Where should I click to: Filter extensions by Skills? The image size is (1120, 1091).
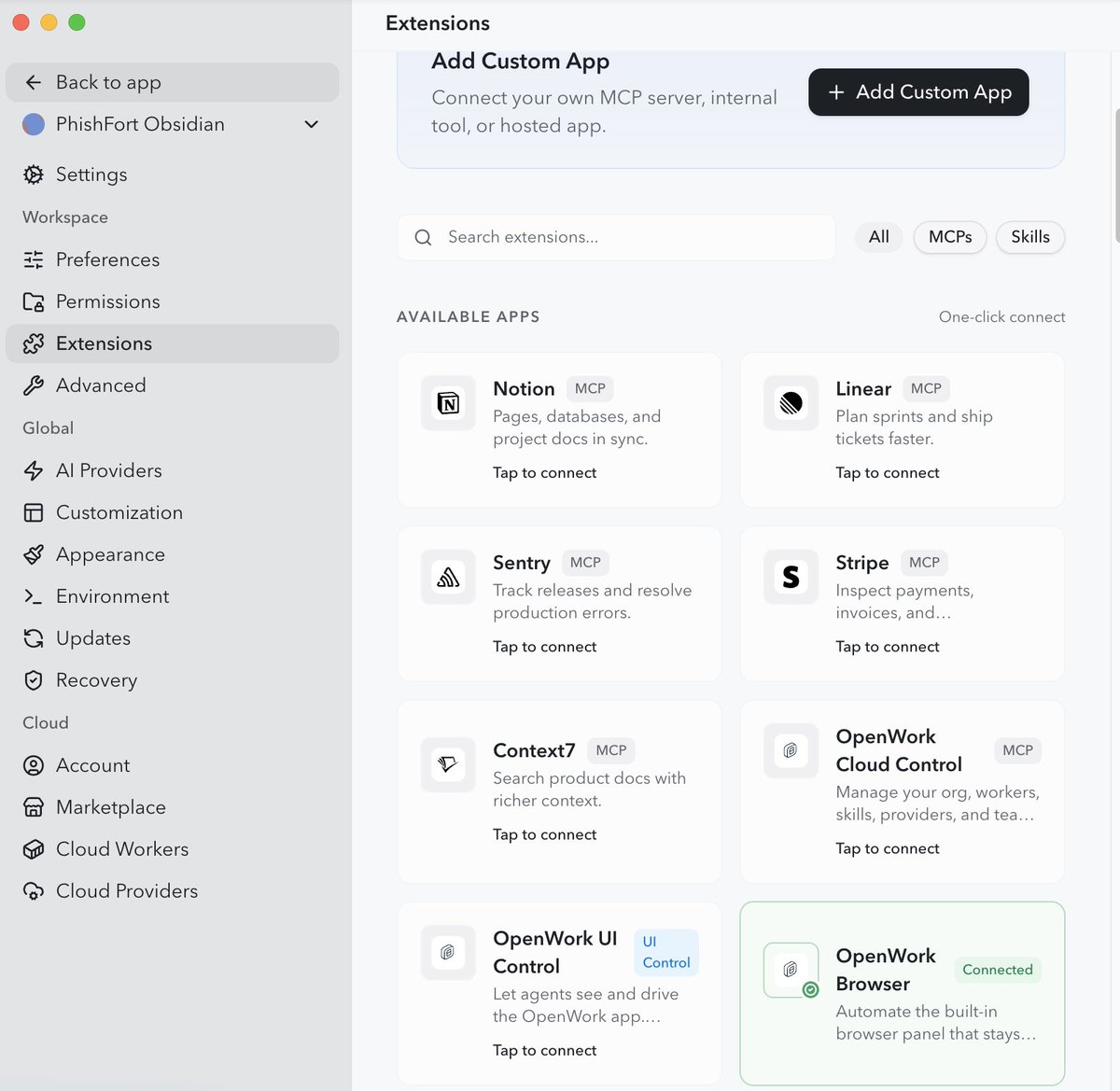[x=1030, y=237]
